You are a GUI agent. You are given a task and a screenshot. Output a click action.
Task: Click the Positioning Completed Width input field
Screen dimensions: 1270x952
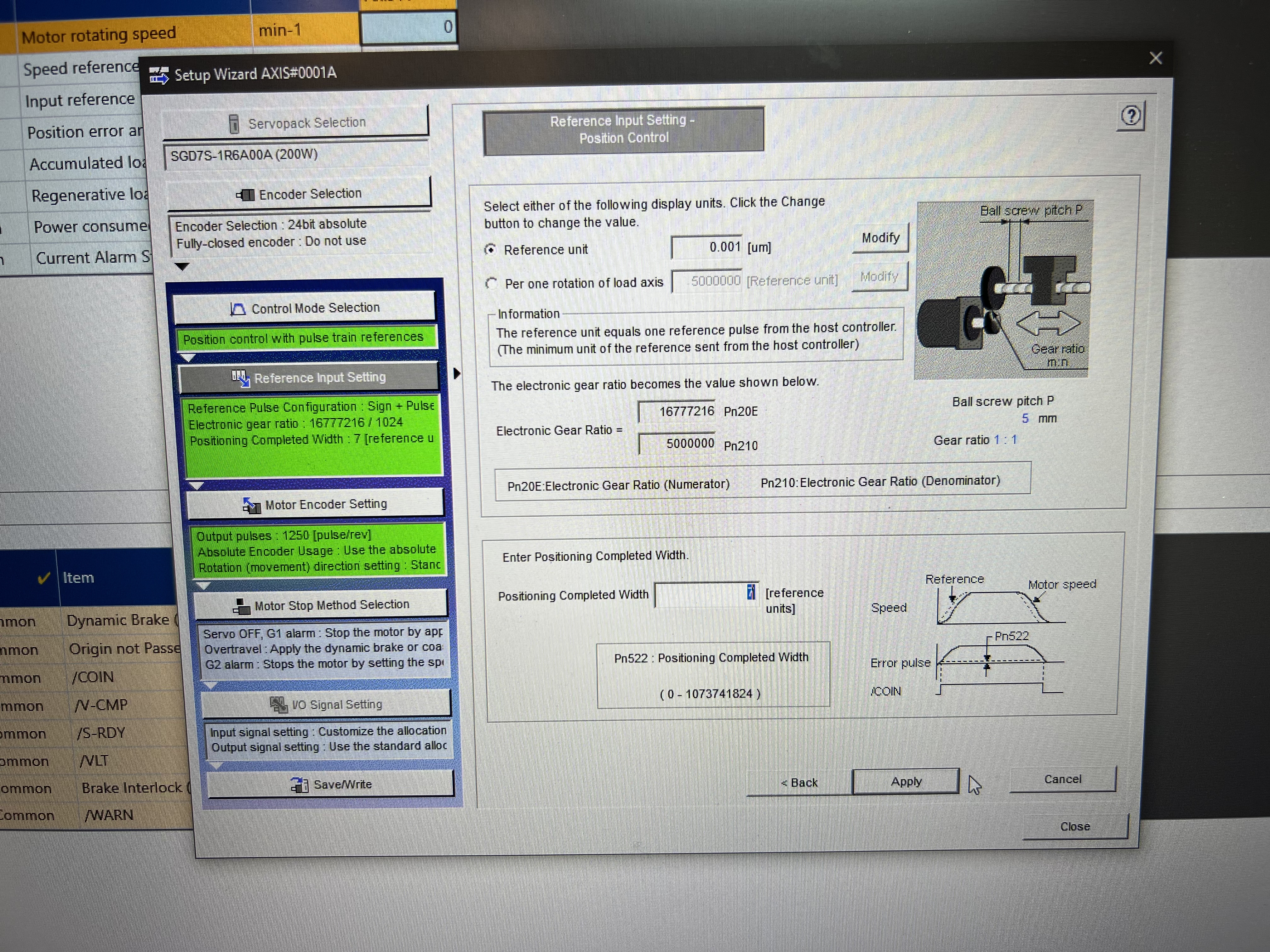pyautogui.click(x=703, y=594)
